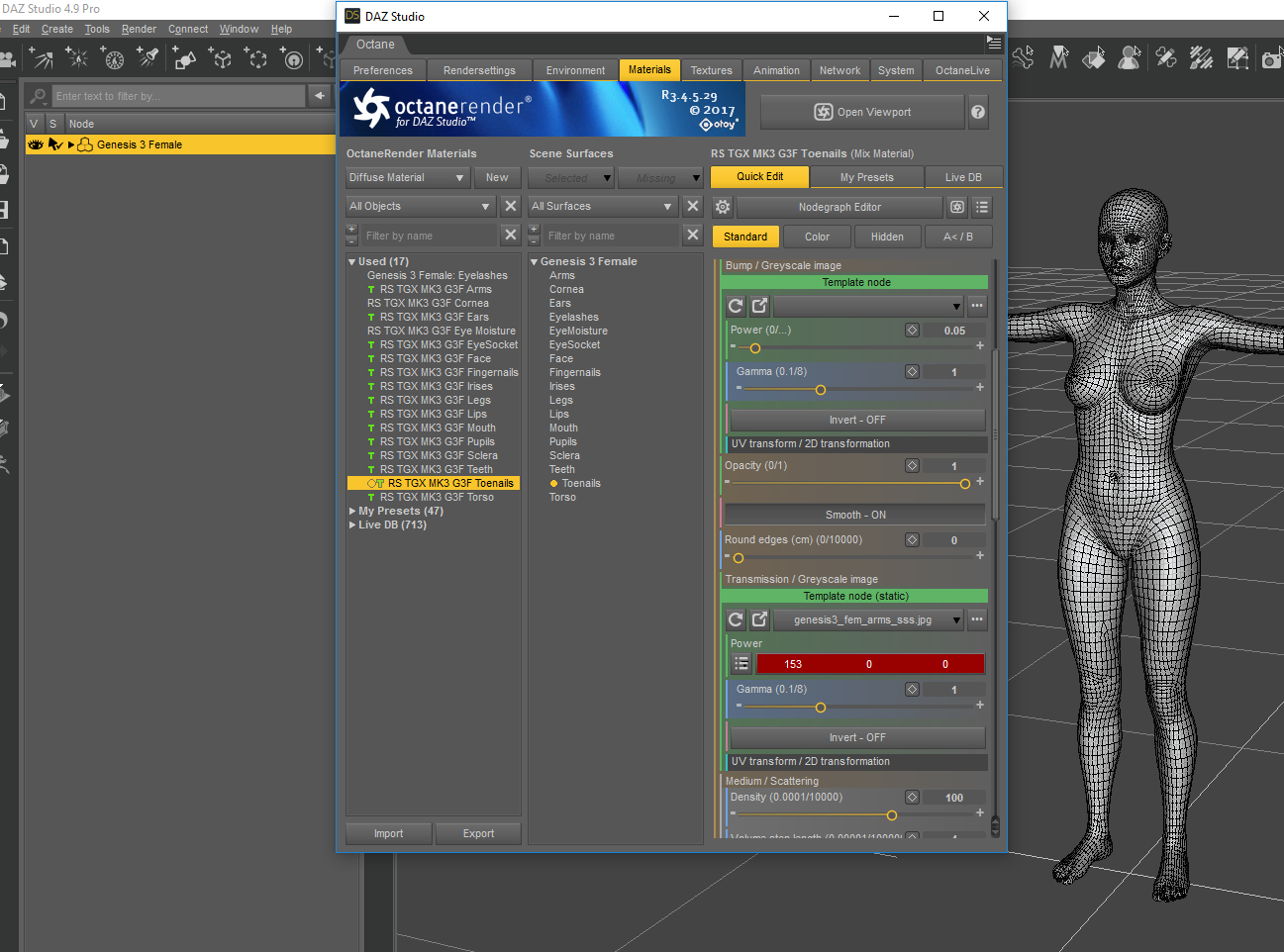
Task: Click the search magnifier icon in Scene pane
Action: click(39, 96)
